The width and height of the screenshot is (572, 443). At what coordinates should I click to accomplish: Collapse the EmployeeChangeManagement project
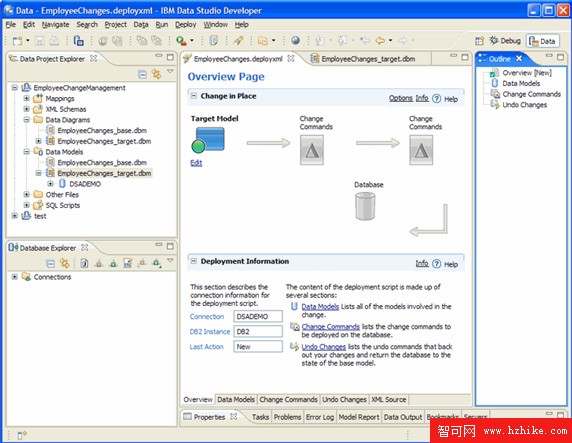pyautogui.click(x=14, y=88)
